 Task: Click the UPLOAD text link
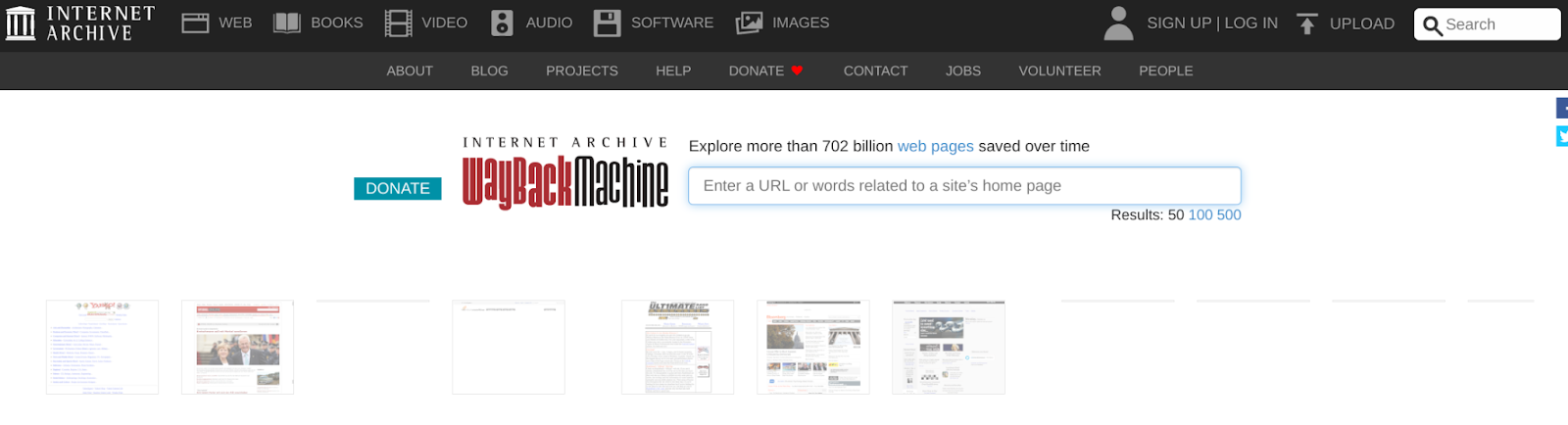[x=1362, y=24]
